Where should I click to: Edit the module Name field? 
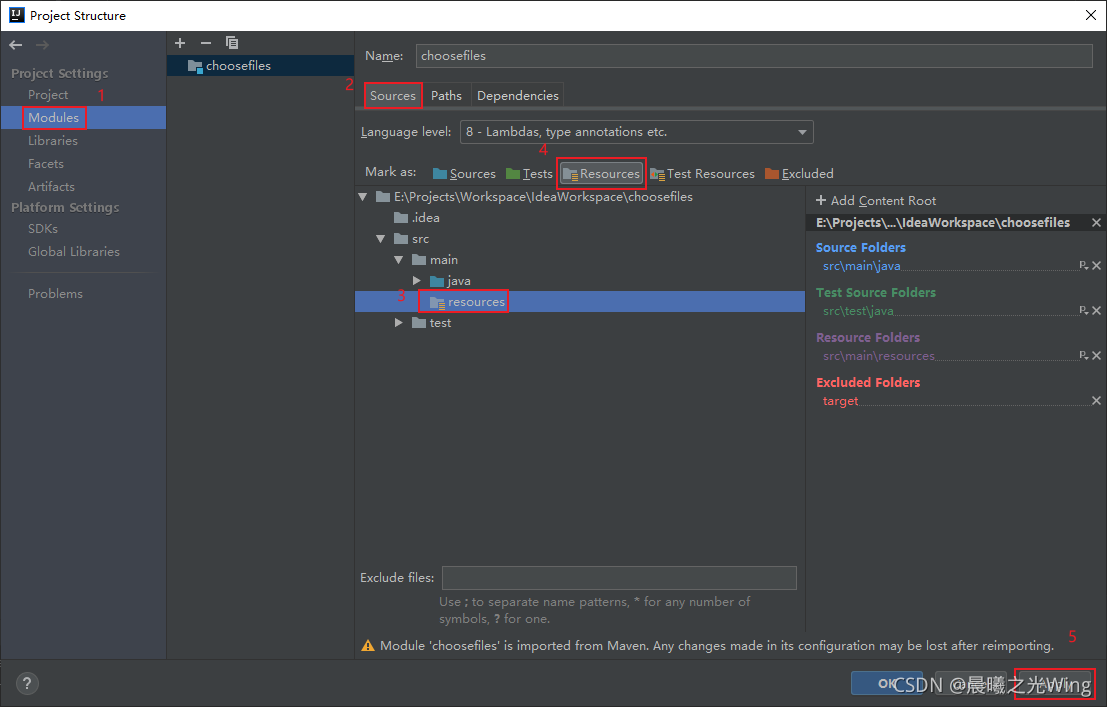pyautogui.click(x=754, y=56)
